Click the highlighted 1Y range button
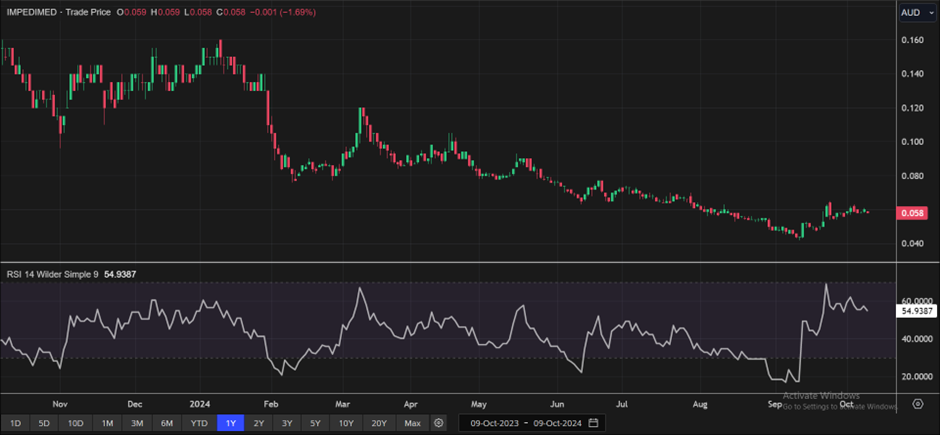The image size is (940, 435). pyautogui.click(x=231, y=423)
